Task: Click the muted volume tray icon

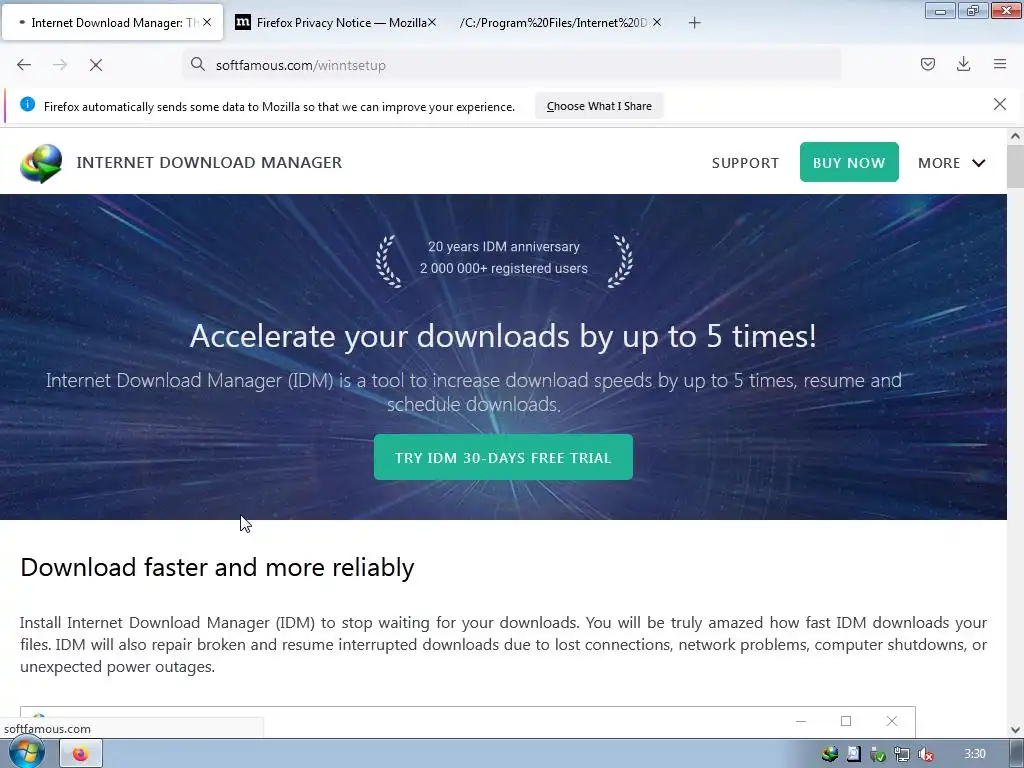Action: coord(925,754)
